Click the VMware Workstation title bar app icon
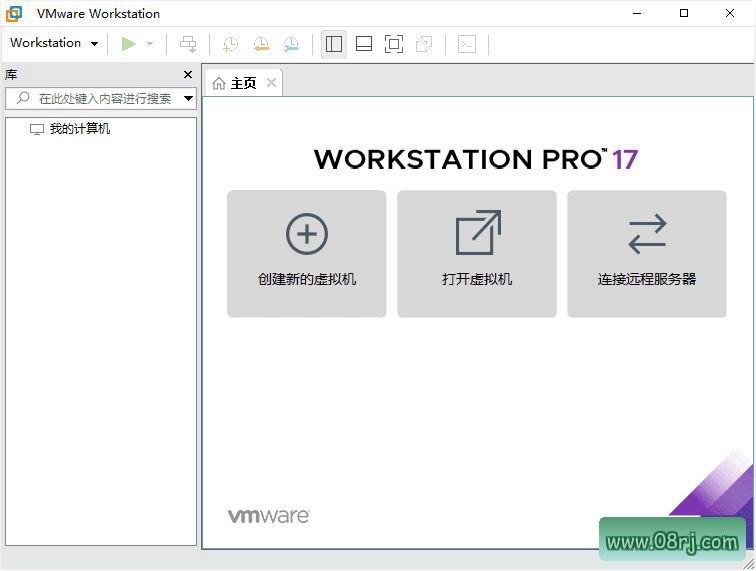 pyautogui.click(x=14, y=14)
